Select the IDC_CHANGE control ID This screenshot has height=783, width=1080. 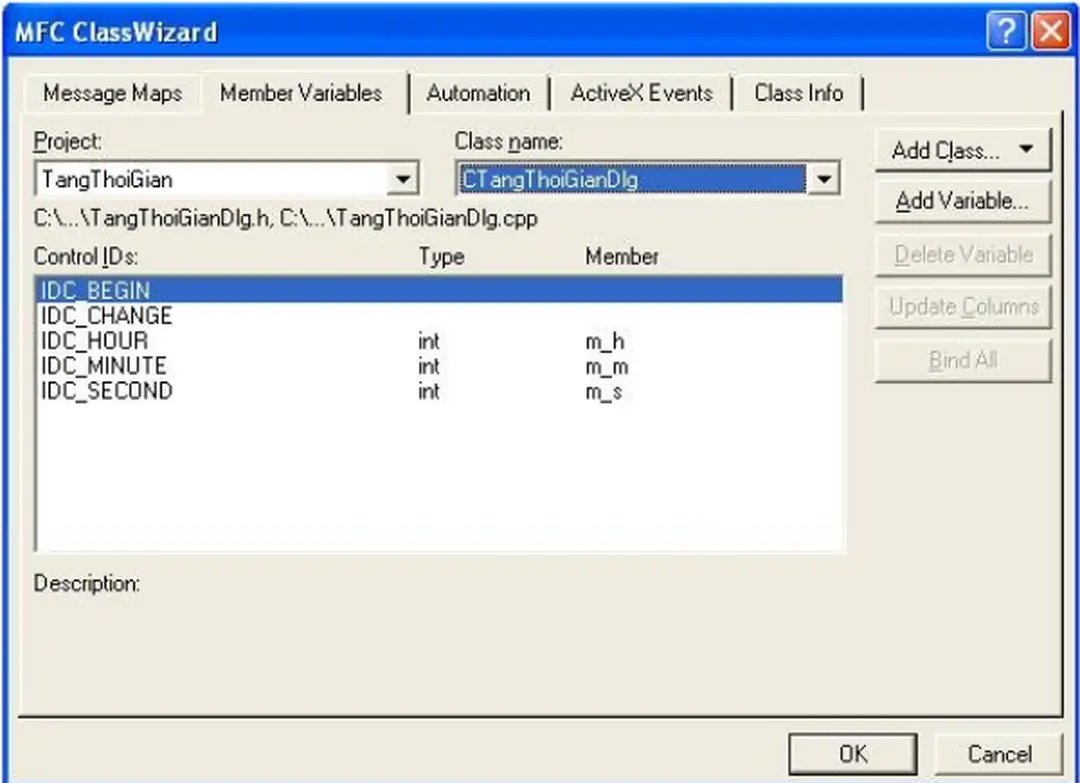click(106, 316)
